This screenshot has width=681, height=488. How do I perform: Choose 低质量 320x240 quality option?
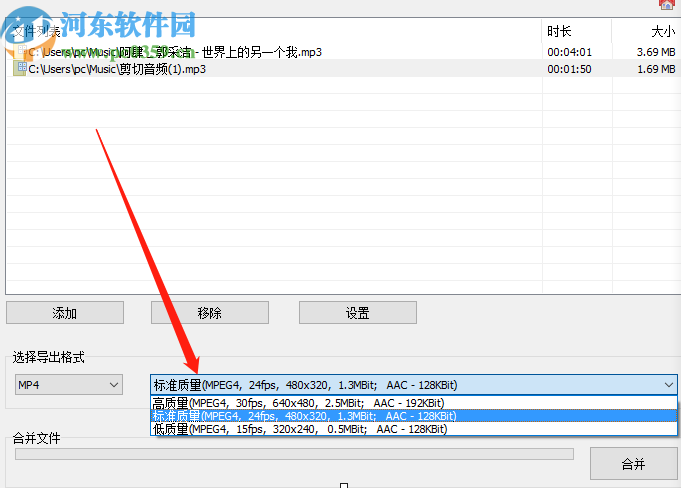click(414, 429)
